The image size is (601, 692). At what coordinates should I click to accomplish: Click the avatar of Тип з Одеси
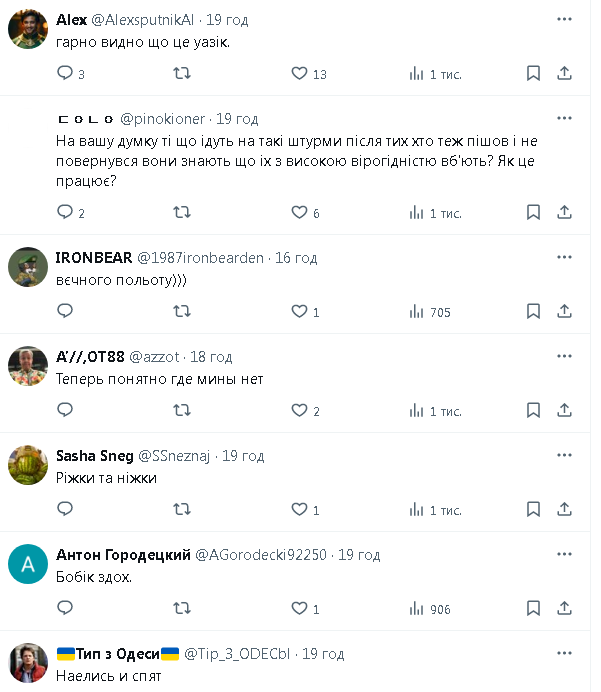pyautogui.click(x=28, y=663)
